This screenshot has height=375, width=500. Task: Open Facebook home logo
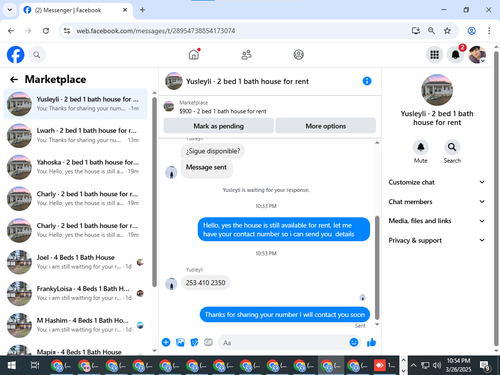tap(16, 55)
